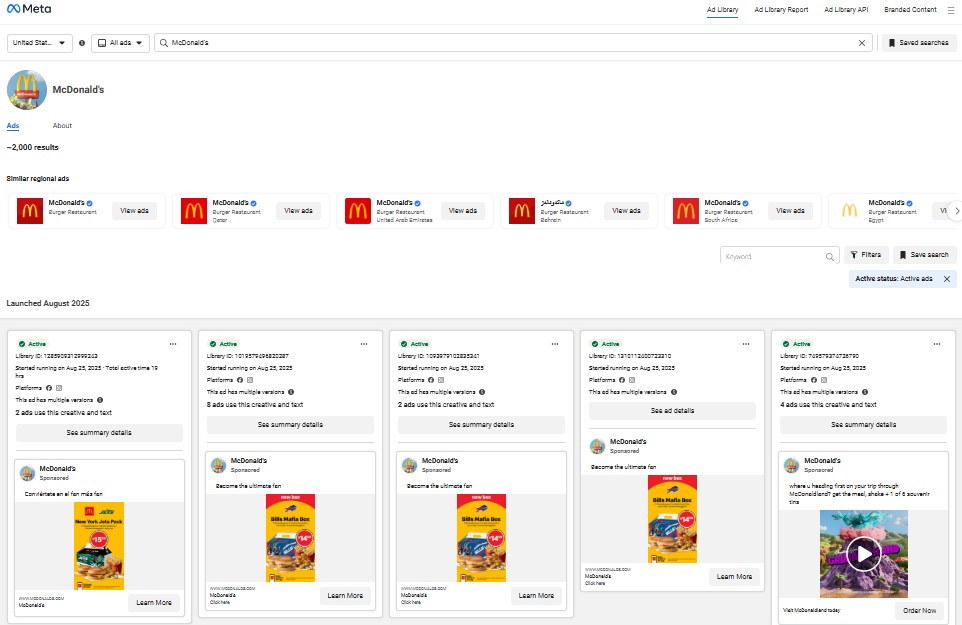Click Bills Mafia Box image on See ad details card

[x=672, y=519]
